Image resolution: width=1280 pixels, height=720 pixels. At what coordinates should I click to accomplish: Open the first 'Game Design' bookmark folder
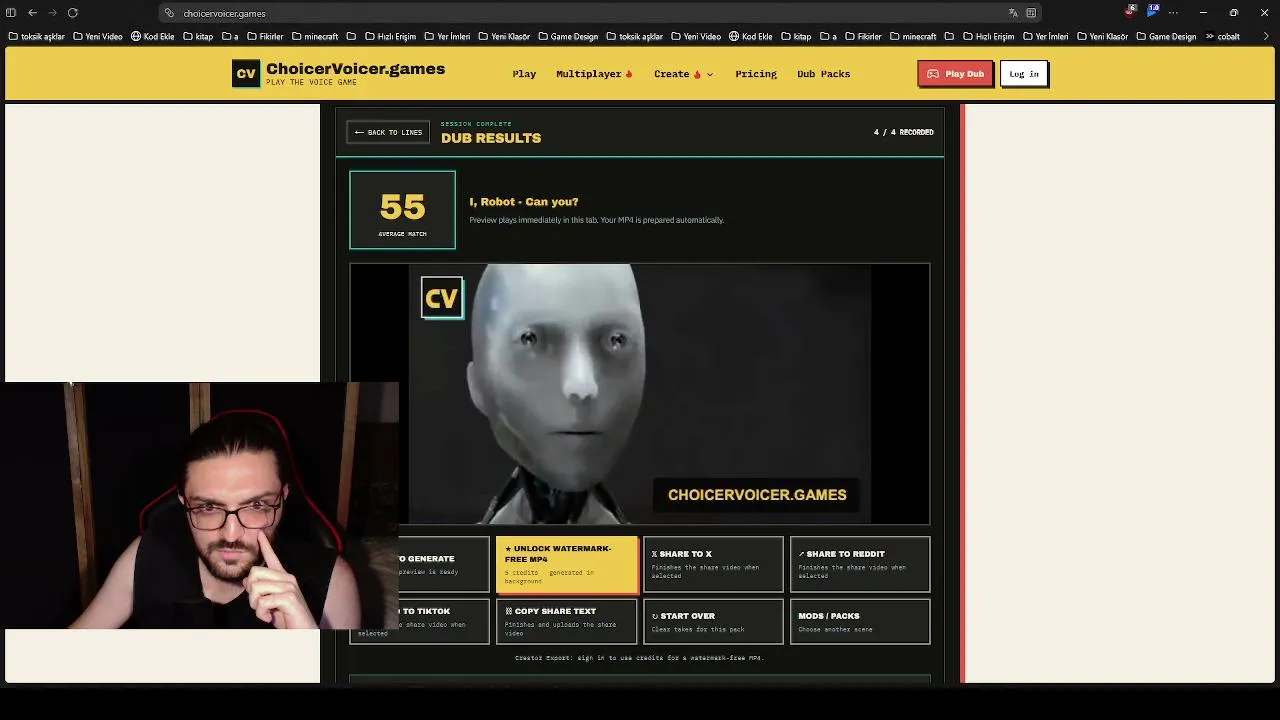[567, 37]
